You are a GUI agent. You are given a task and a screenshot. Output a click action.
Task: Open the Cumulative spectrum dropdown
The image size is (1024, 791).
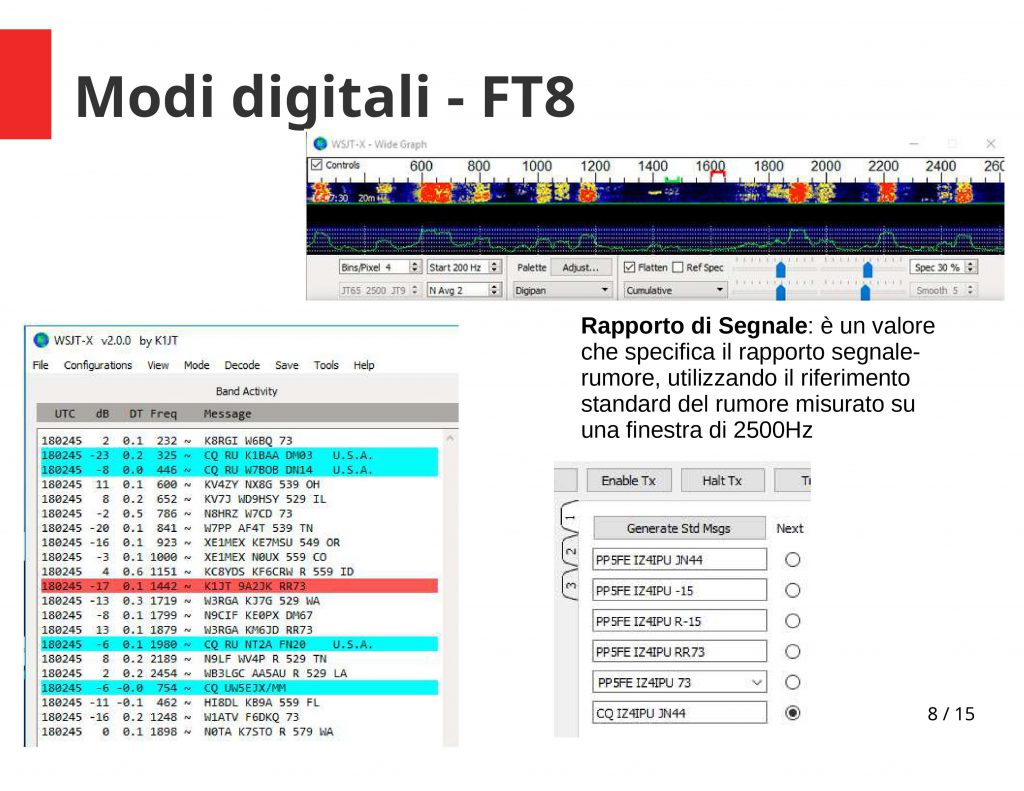[675, 290]
